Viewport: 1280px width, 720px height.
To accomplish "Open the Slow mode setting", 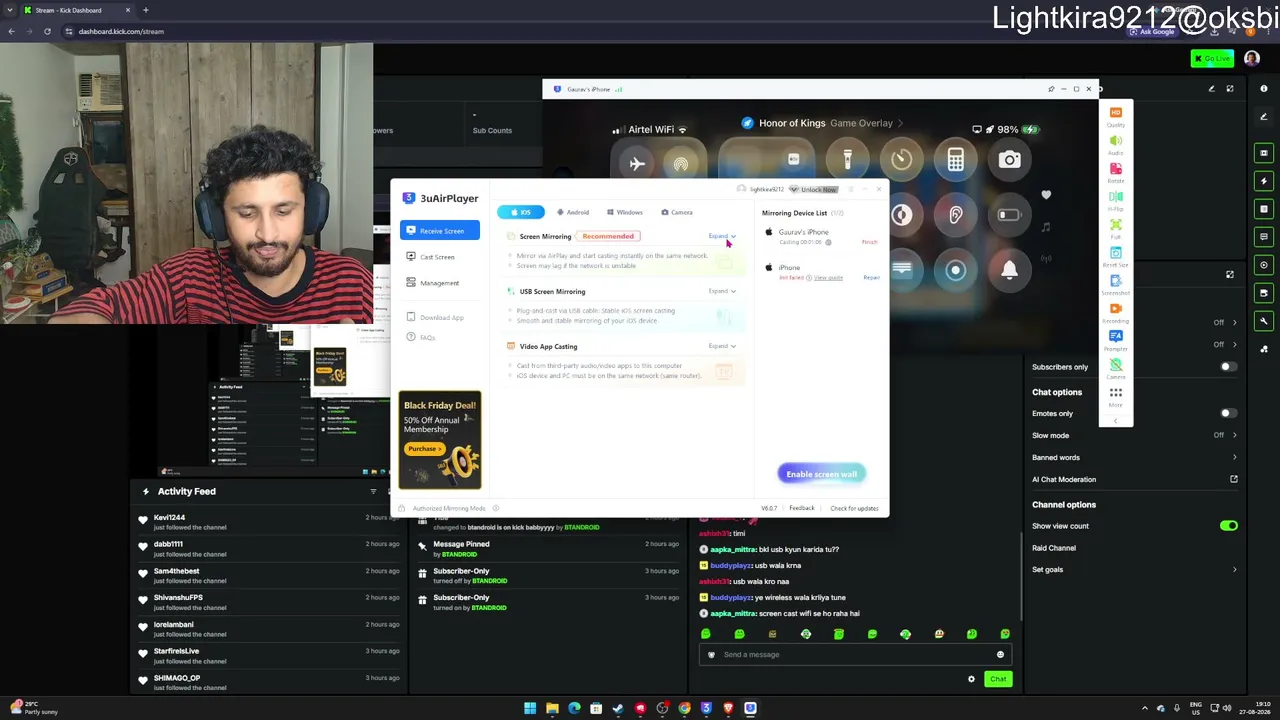I will 1133,435.
